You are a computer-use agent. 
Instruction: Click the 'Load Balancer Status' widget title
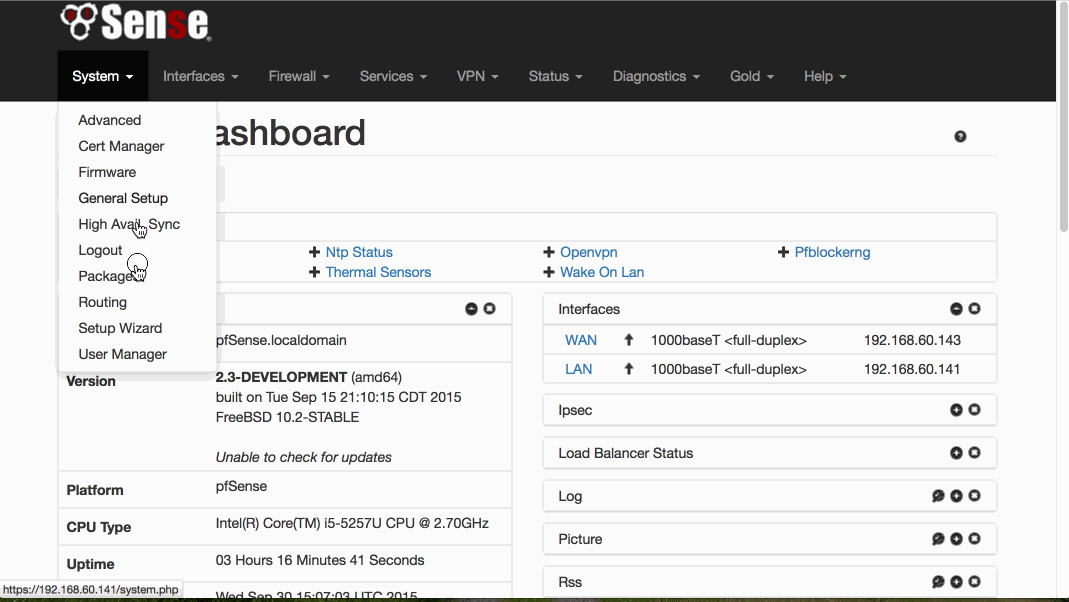pos(626,453)
